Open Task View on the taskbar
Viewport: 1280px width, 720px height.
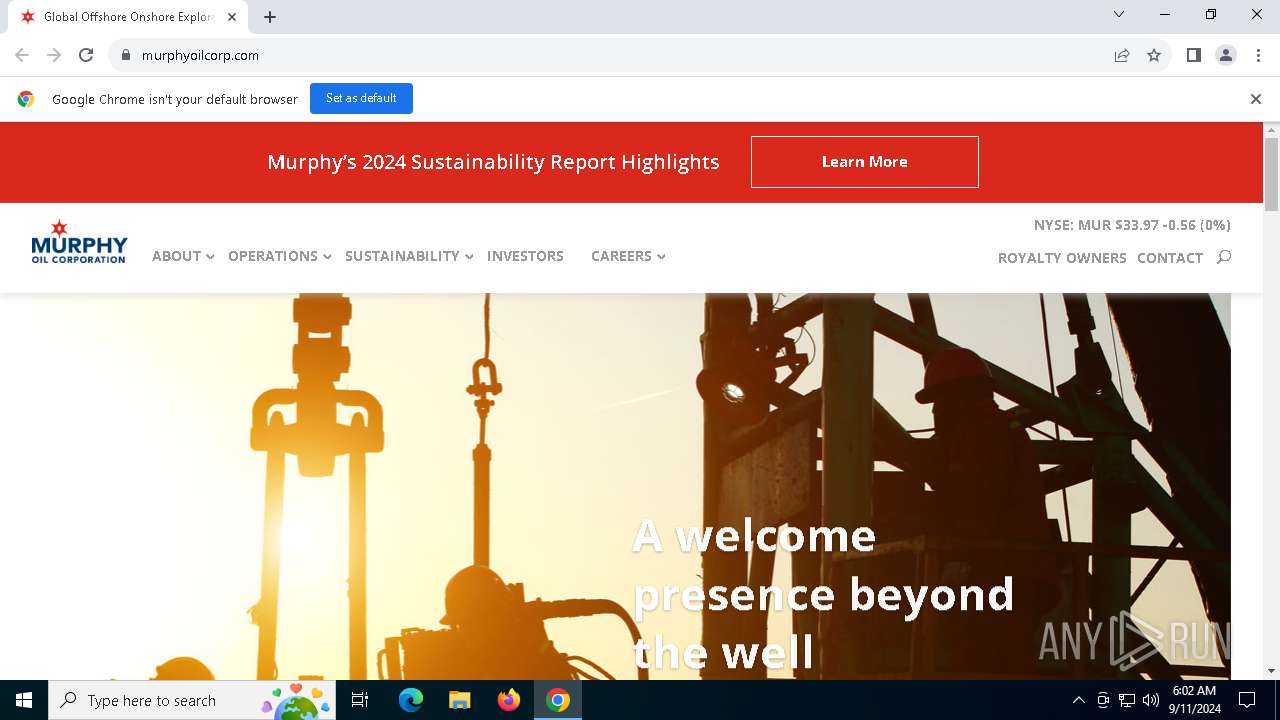[360, 700]
